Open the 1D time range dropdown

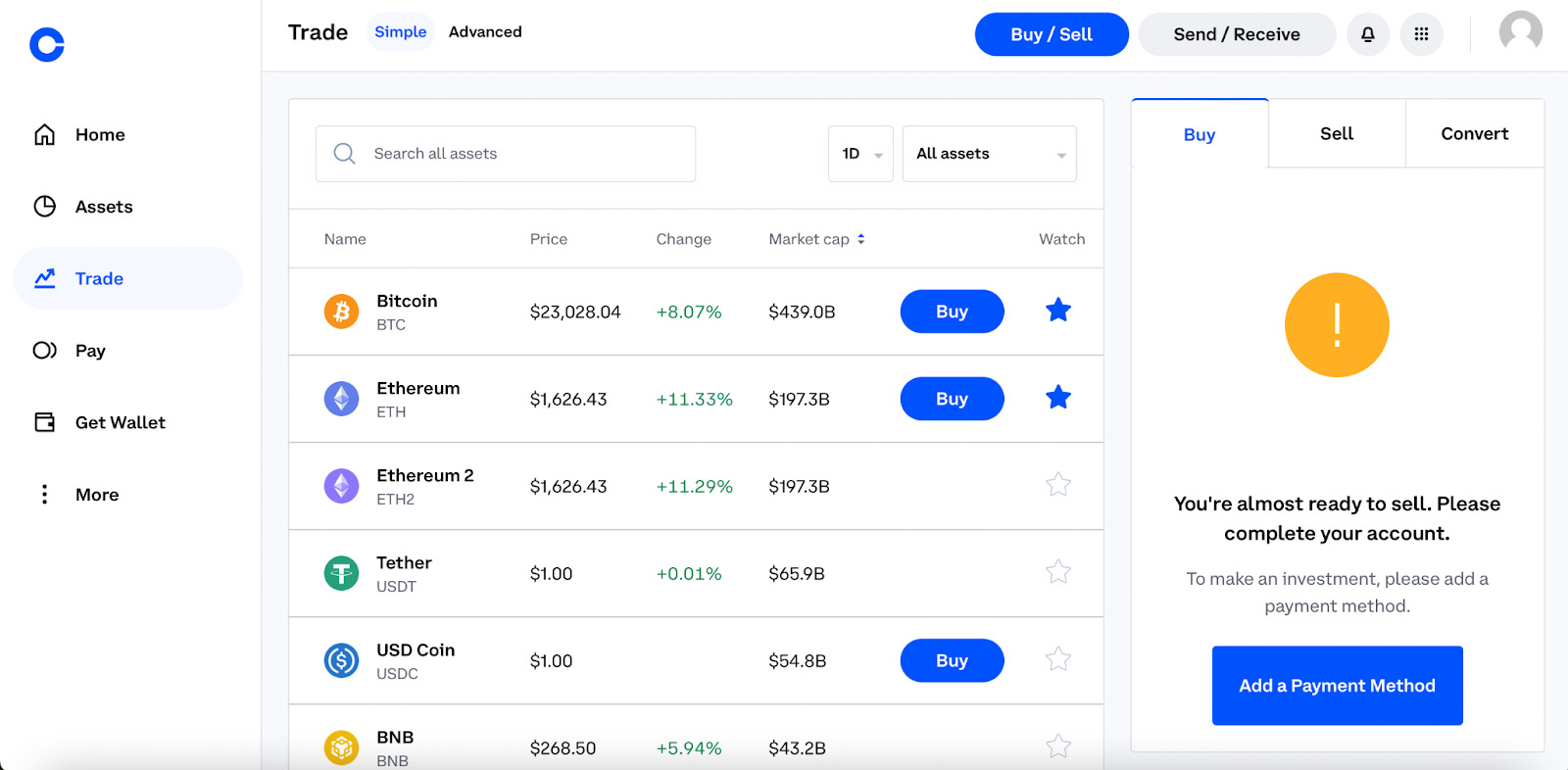tap(860, 154)
